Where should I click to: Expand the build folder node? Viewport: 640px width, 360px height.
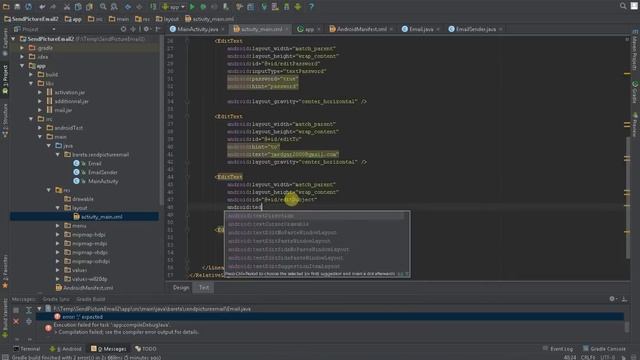click(x=31, y=75)
